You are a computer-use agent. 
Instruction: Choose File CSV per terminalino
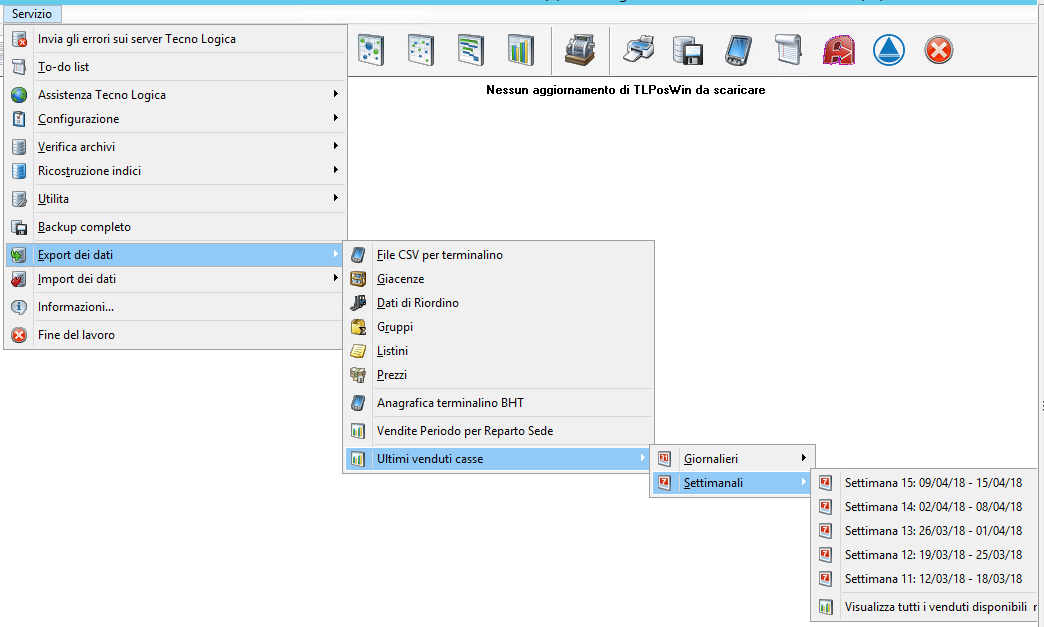click(439, 255)
